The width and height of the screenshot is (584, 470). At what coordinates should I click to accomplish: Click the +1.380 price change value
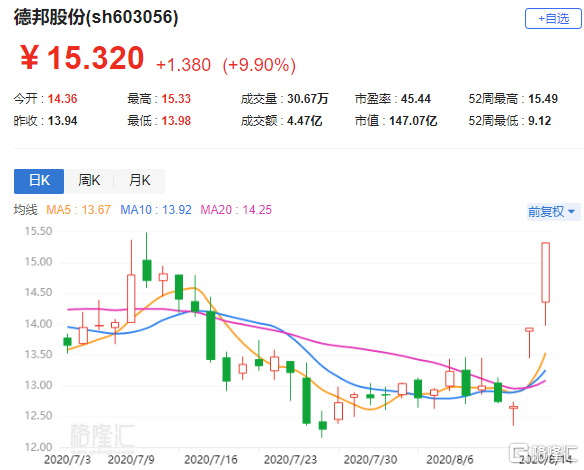pyautogui.click(x=184, y=65)
